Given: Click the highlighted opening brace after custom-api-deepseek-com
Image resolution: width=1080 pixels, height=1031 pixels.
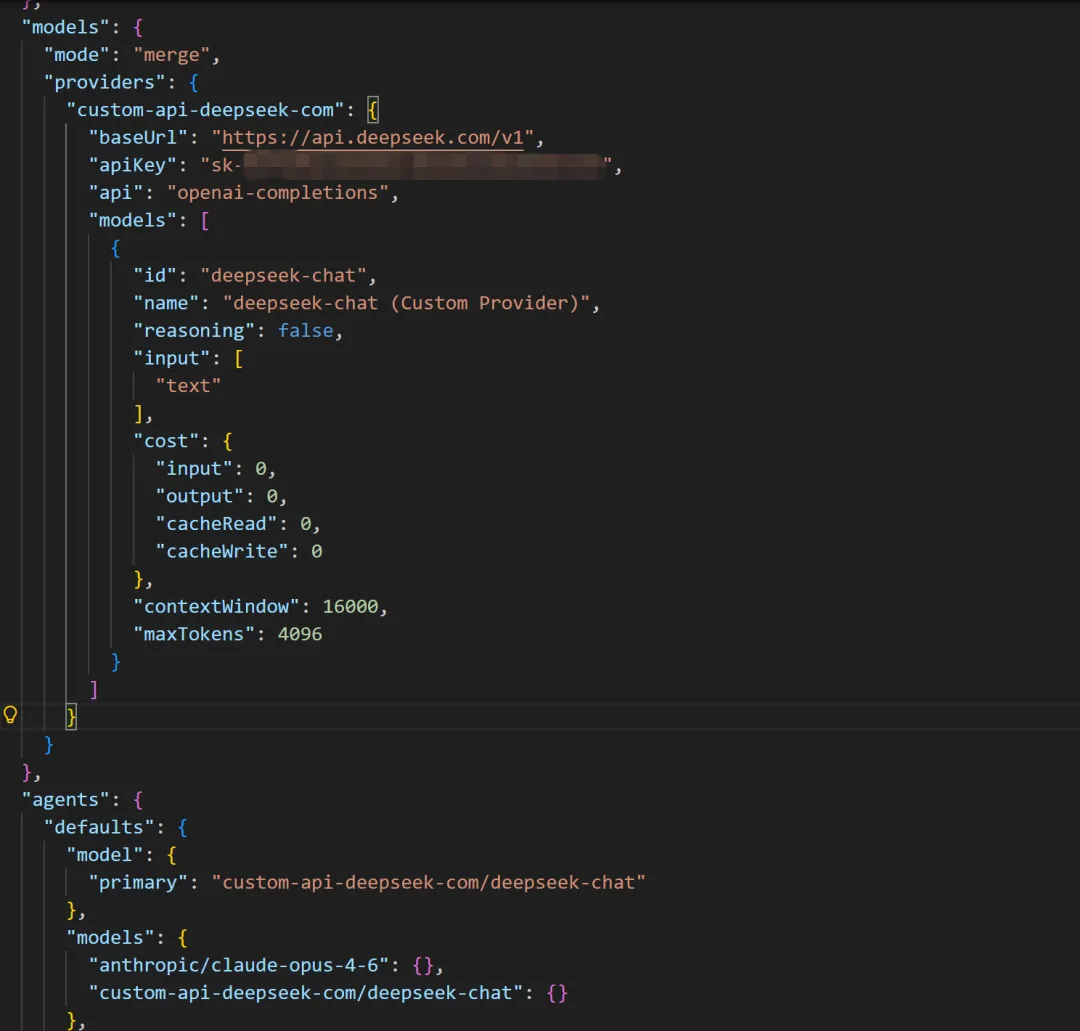Looking at the screenshot, I should tap(372, 110).
